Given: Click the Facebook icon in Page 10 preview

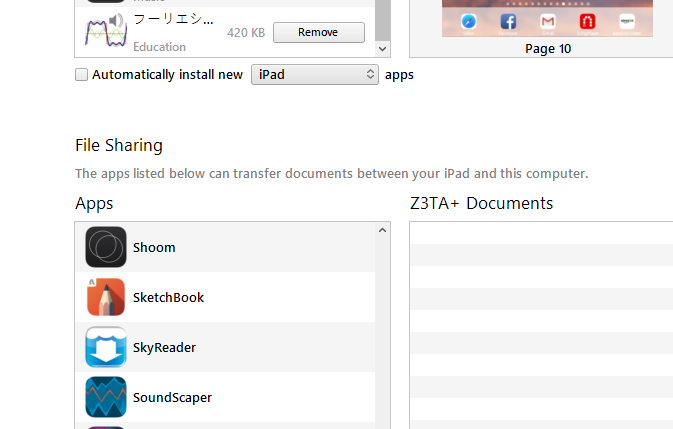Looking at the screenshot, I should tap(508, 21).
